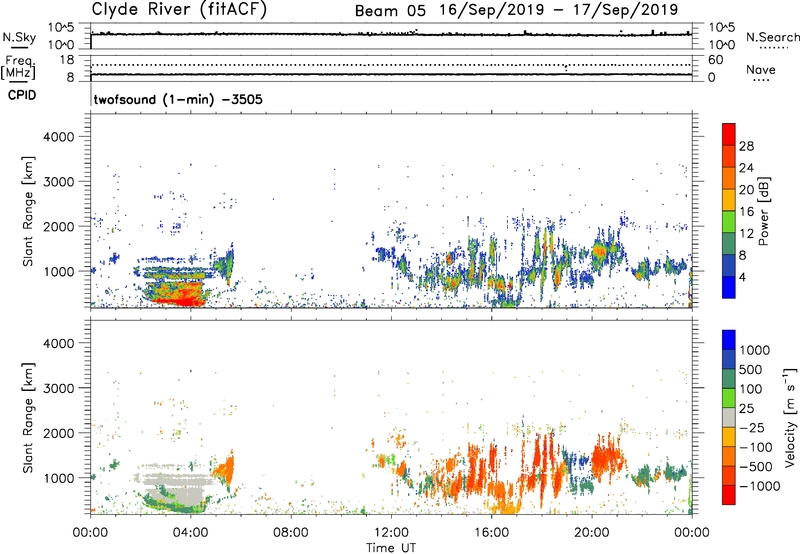Pick the bright blue top segment of velocity colorbar

tap(729, 340)
